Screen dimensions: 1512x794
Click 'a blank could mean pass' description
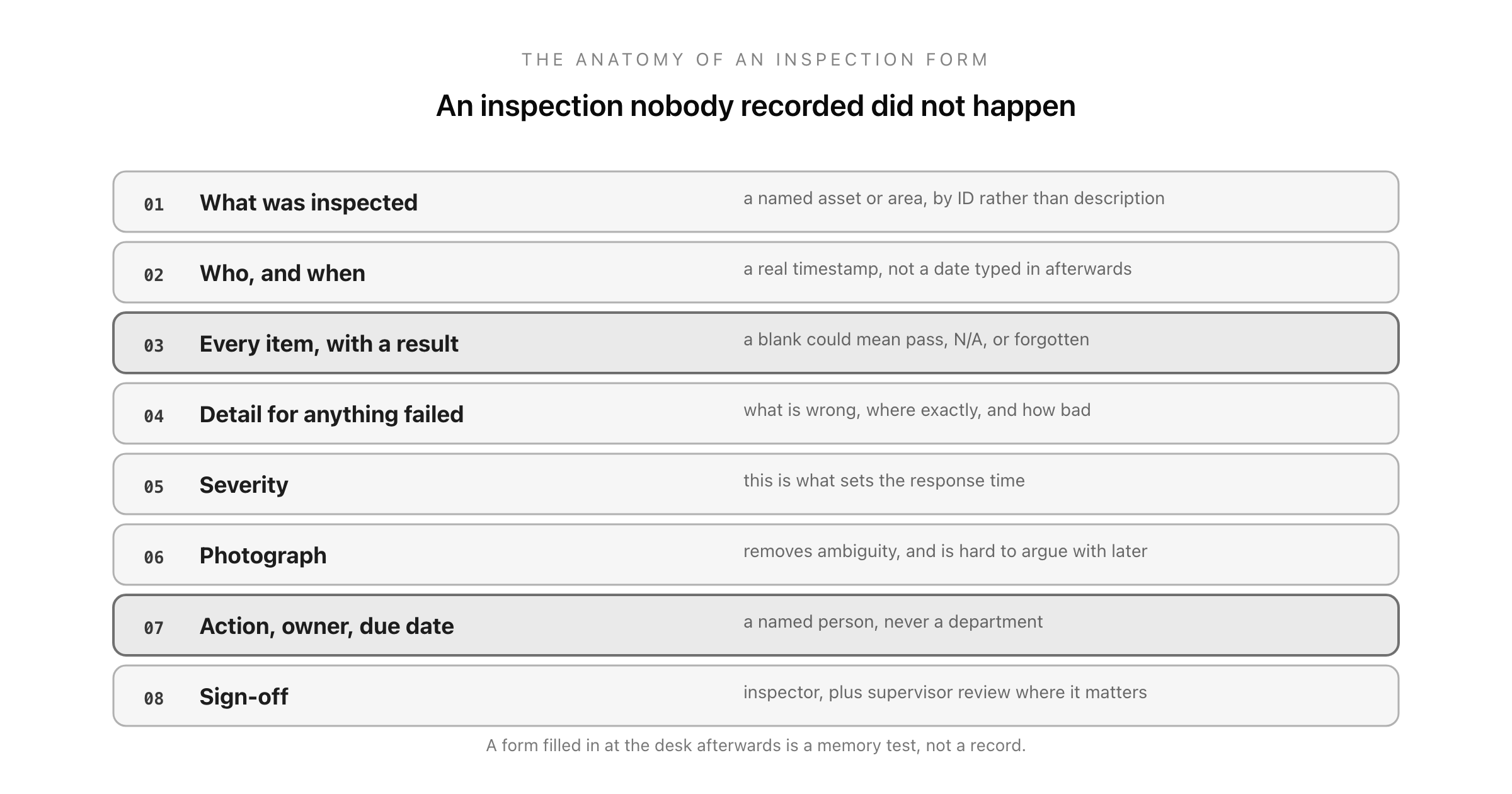point(916,340)
